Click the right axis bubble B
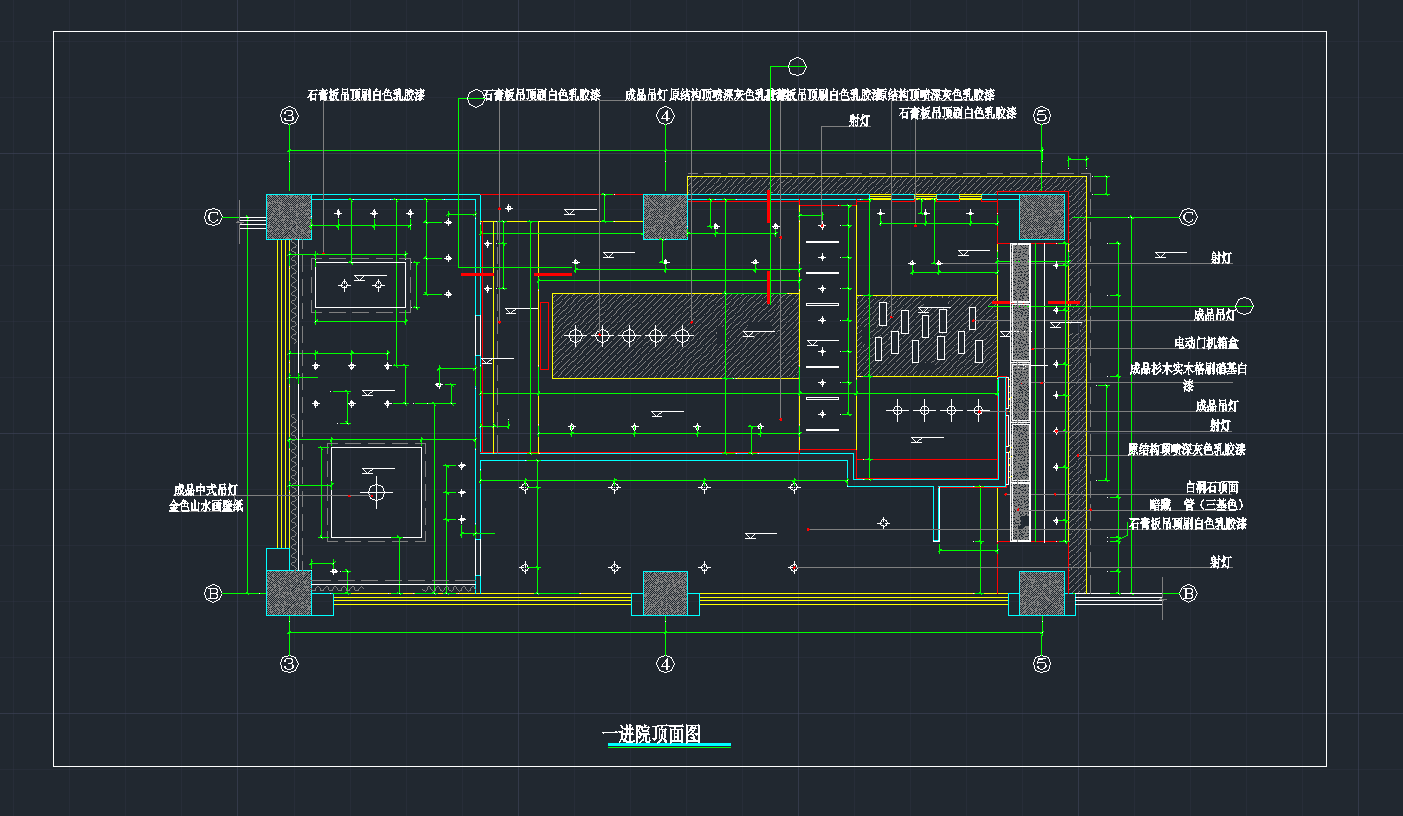The height and width of the screenshot is (816, 1403). [1188, 593]
